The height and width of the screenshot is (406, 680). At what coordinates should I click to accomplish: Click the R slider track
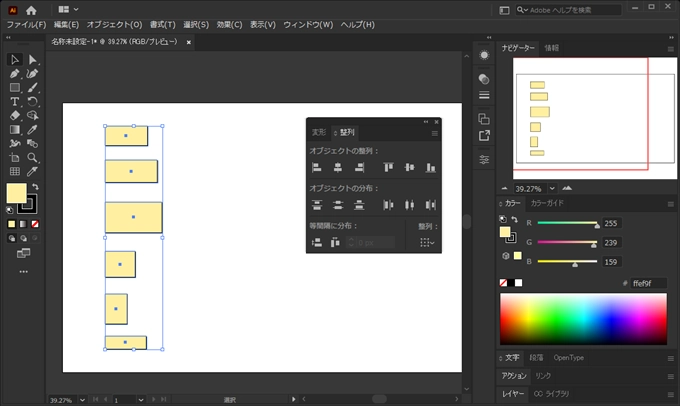(x=567, y=223)
